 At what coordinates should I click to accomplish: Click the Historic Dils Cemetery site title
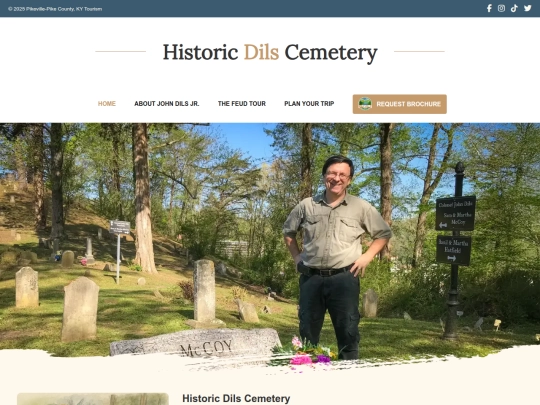[x=270, y=53]
